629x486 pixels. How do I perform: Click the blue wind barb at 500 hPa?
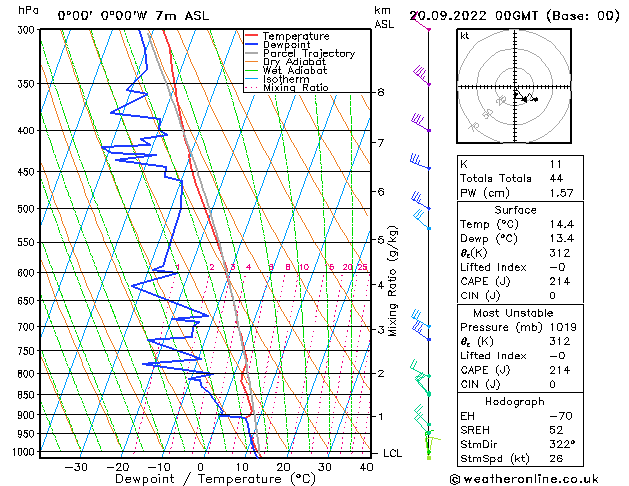420,201
